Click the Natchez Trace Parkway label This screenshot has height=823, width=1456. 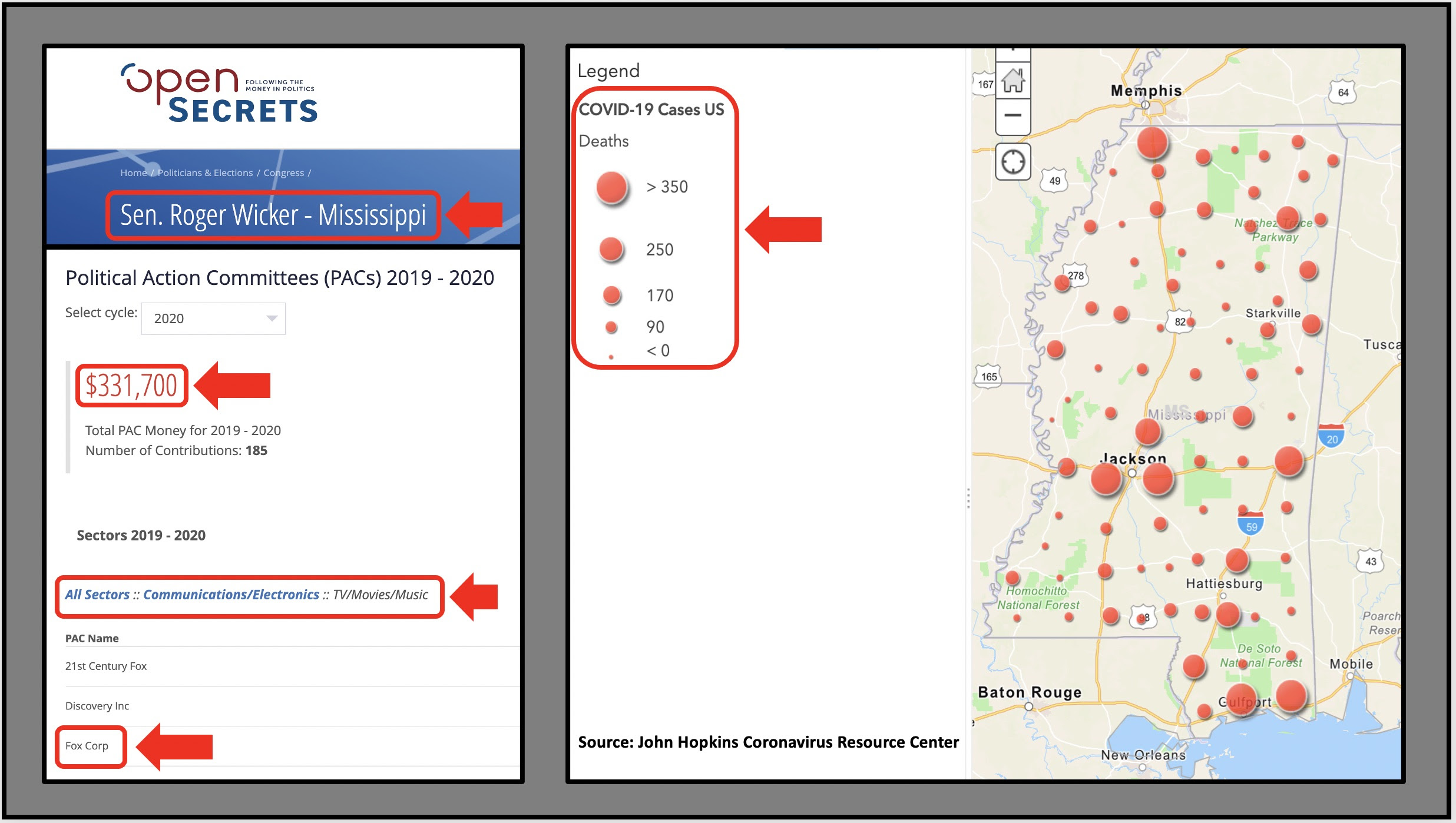pos(1273,230)
